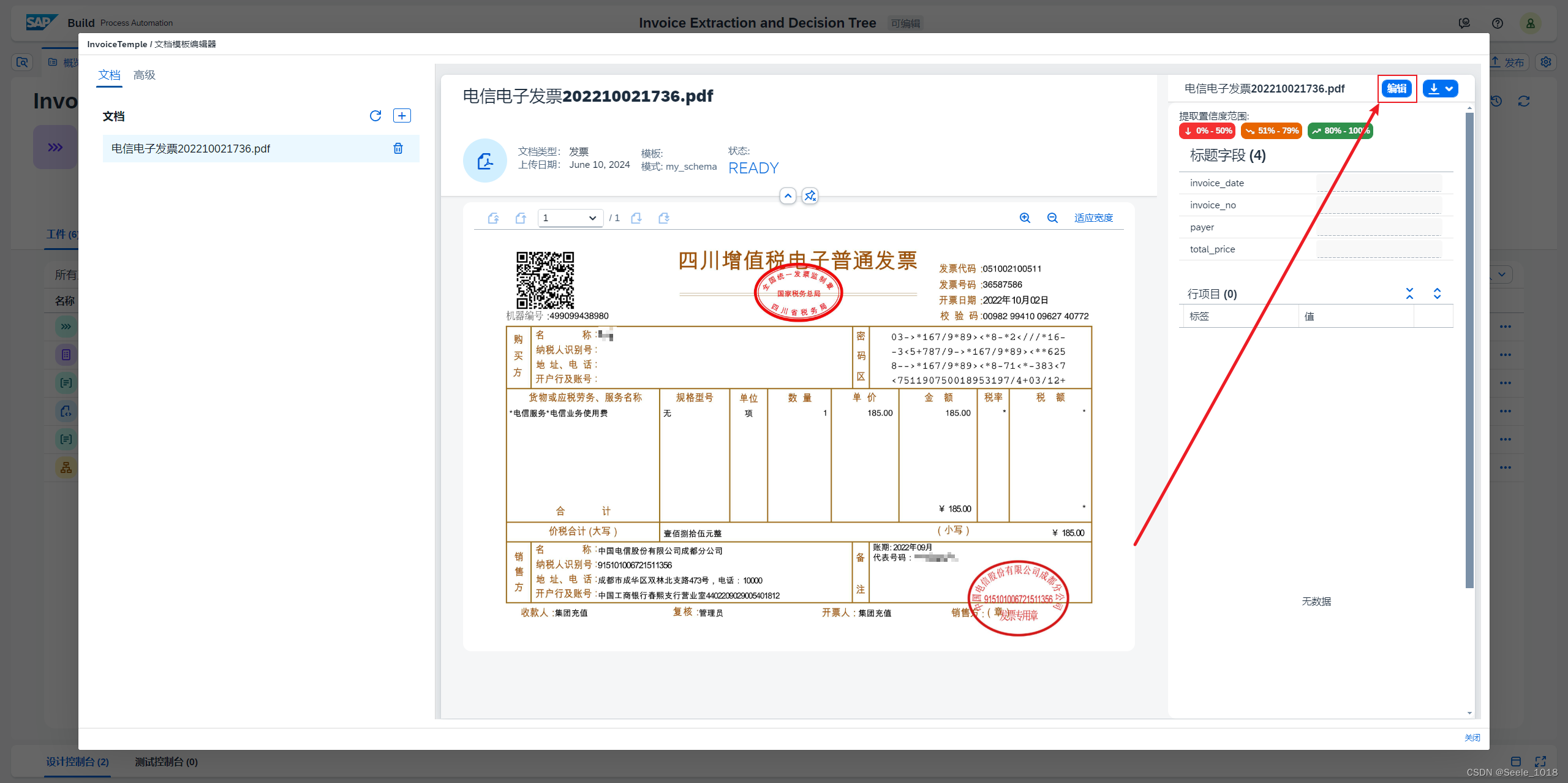Open the user profile avatar
The width and height of the screenshot is (1568, 783).
1531,23
